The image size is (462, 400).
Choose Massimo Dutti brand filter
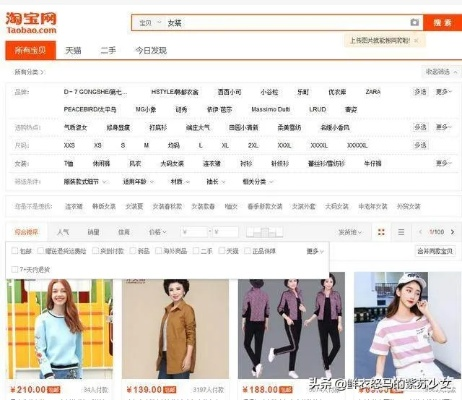coord(271,109)
